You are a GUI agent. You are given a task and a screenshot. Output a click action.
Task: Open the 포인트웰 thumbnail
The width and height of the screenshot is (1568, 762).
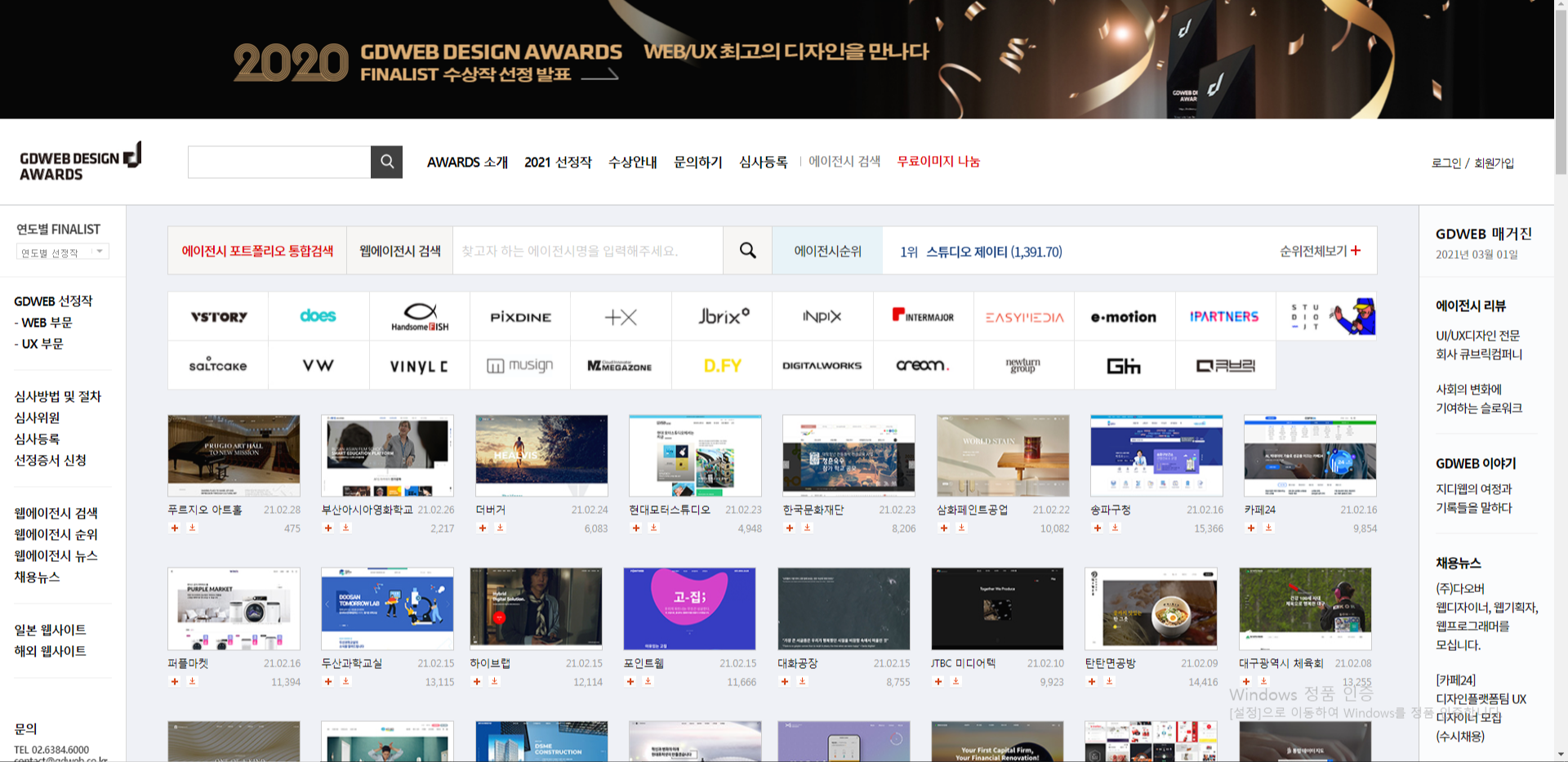click(689, 608)
